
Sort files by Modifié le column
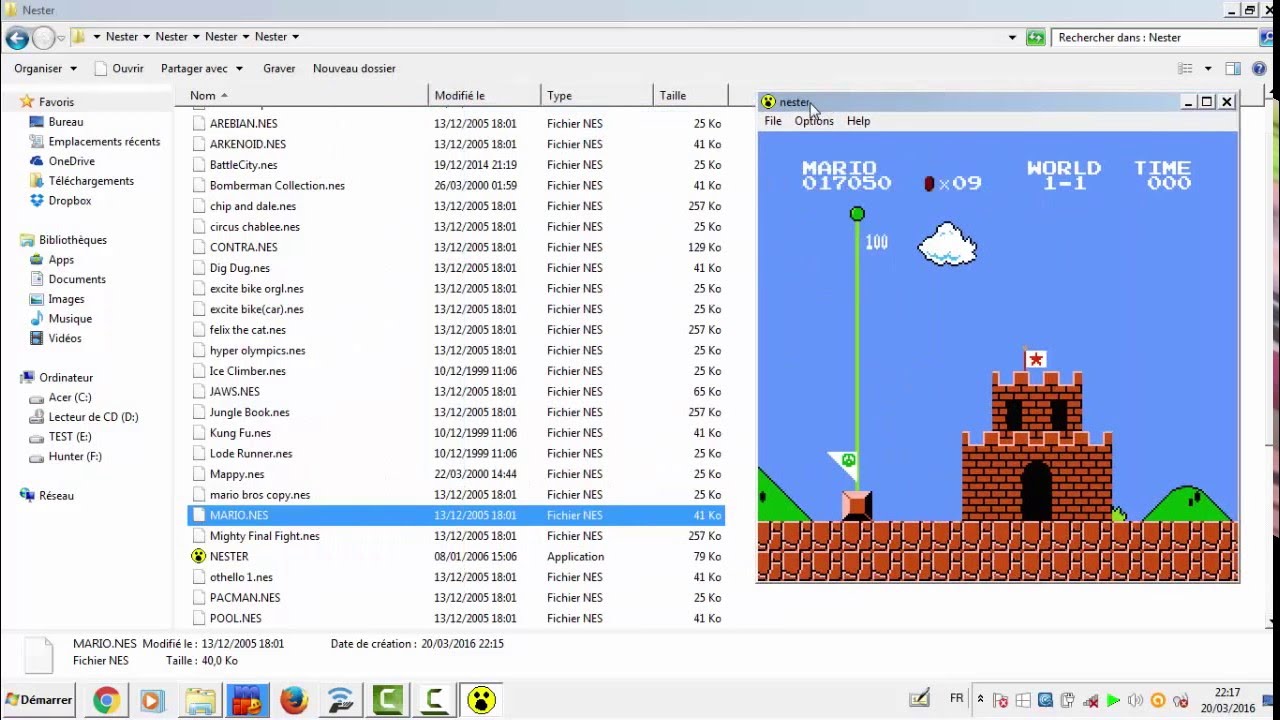click(x=484, y=95)
